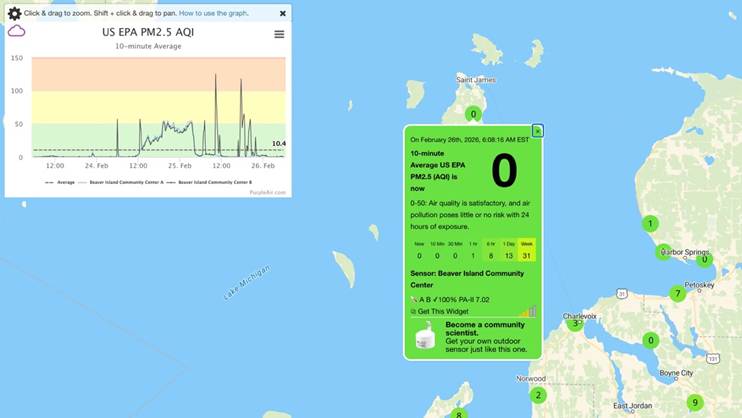This screenshot has width=742, height=418.
Task: Toggle Beaver Island Community Center A legend series
Action: [x=121, y=182]
